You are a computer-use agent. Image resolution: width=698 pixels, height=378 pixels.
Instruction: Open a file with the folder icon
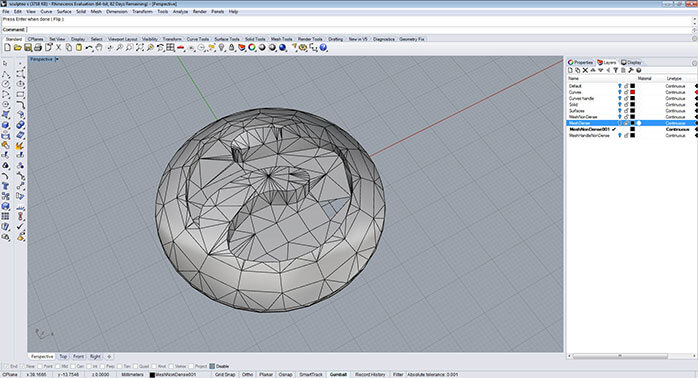coord(17,48)
